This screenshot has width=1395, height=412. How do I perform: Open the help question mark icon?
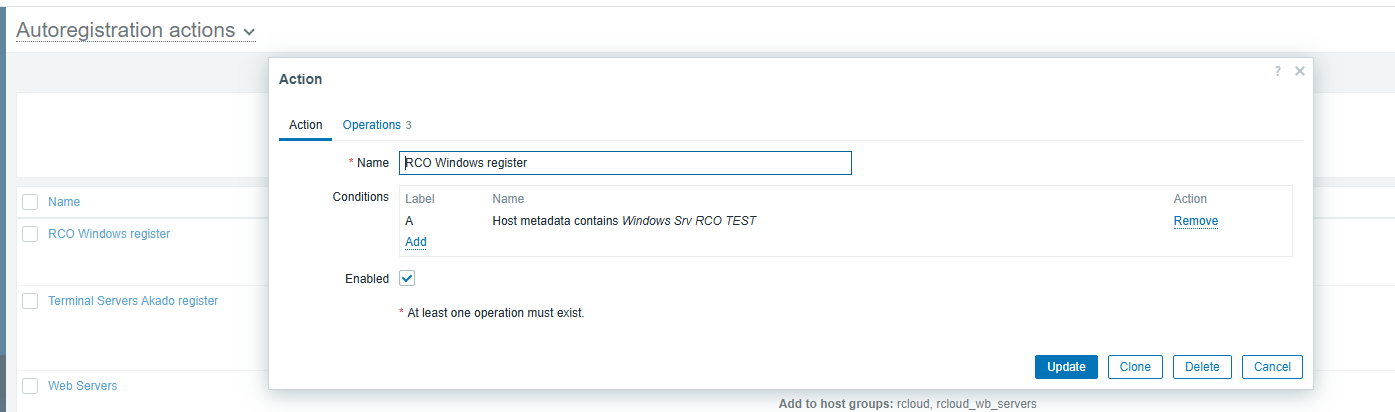click(x=1277, y=71)
